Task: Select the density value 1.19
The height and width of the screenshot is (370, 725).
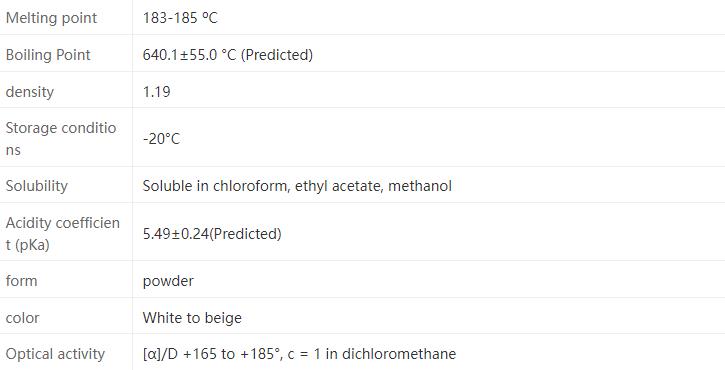Action: pyautogui.click(x=156, y=92)
